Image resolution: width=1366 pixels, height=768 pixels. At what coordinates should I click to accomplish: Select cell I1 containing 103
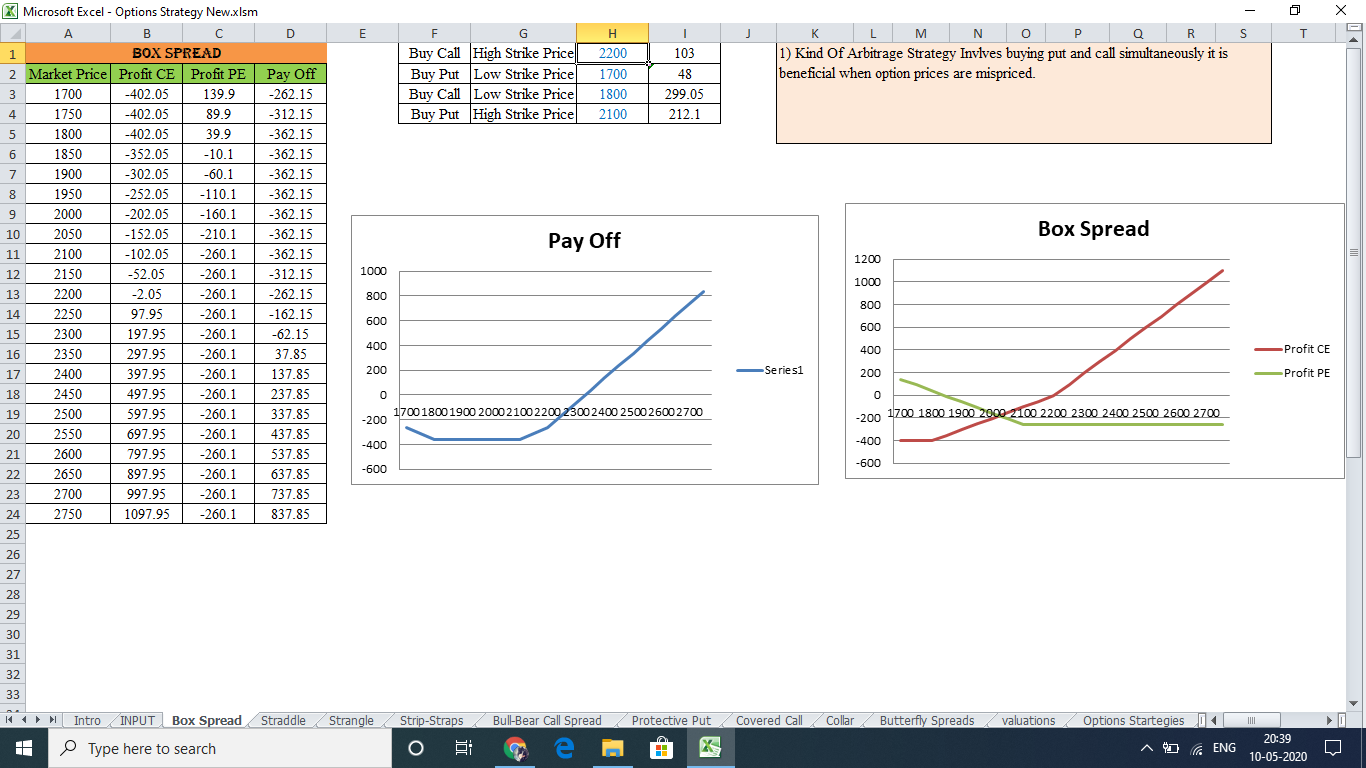(684, 53)
